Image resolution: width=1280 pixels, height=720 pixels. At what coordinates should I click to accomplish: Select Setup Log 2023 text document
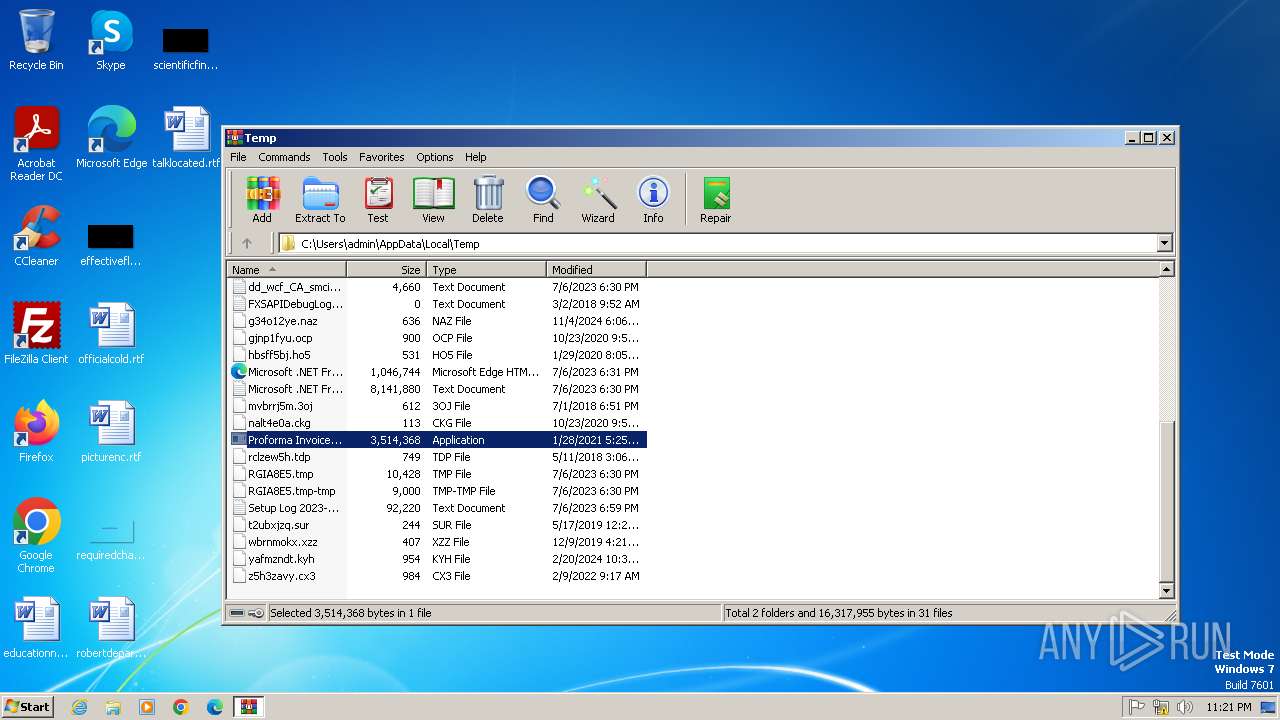438,508
